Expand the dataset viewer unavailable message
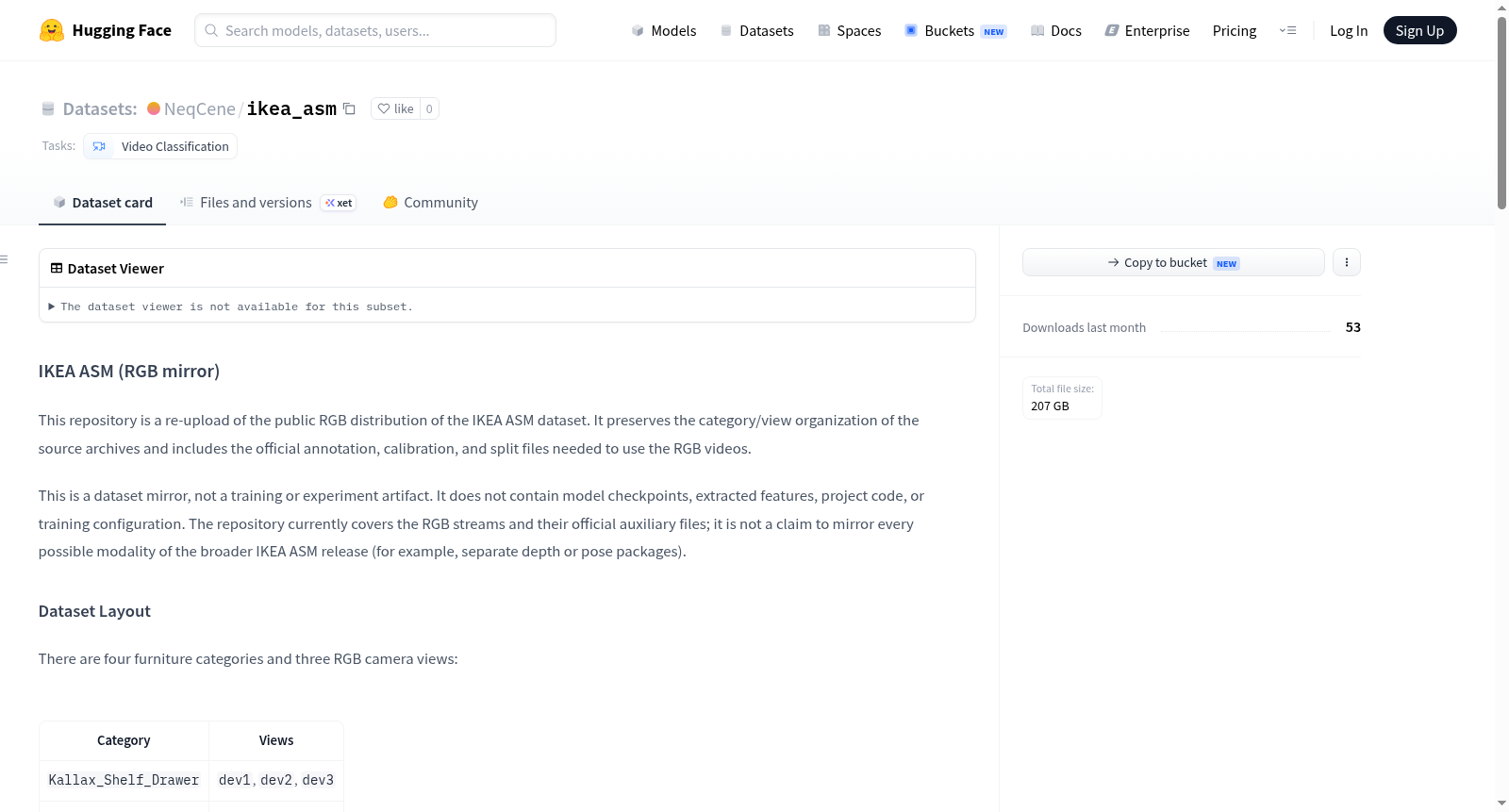 point(231,307)
